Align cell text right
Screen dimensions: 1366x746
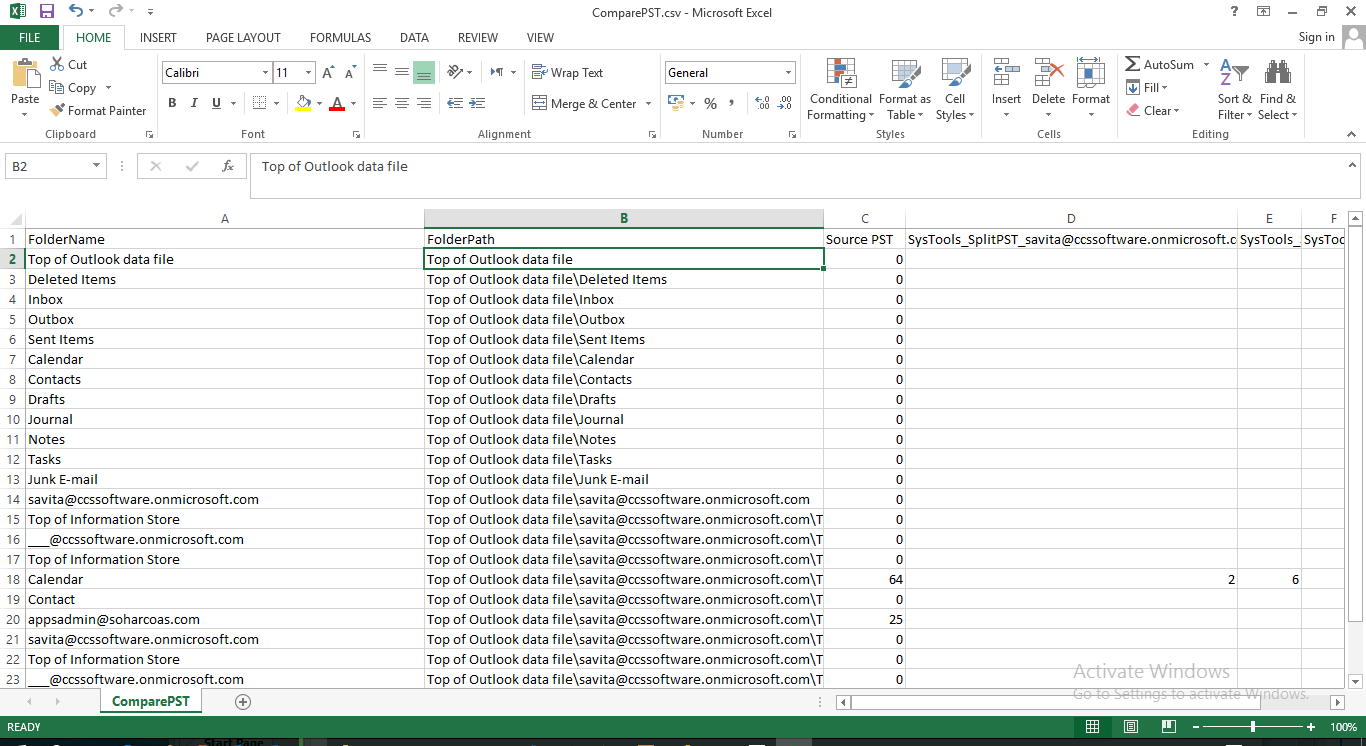pyautogui.click(x=423, y=103)
